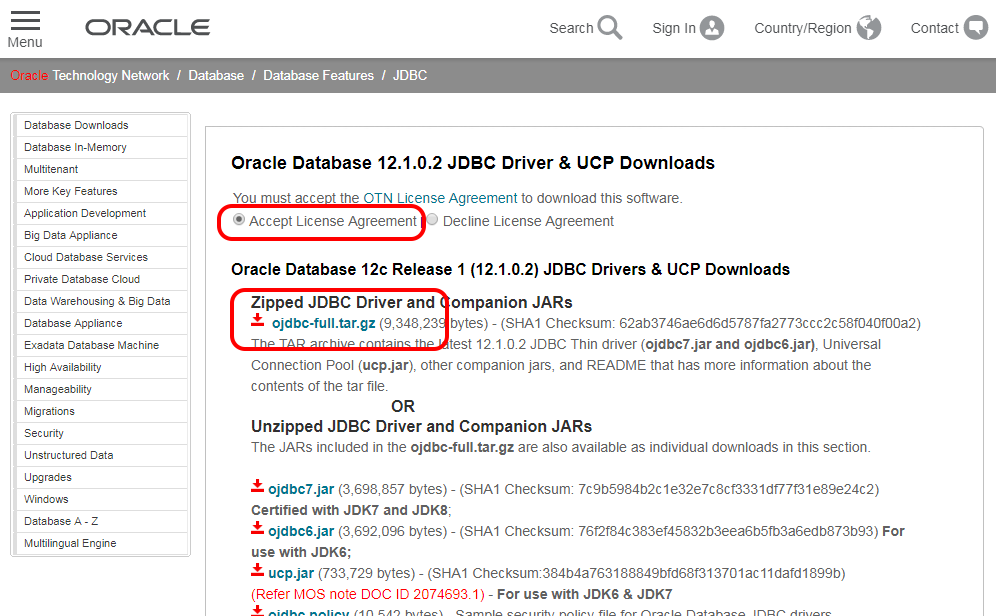This screenshot has width=996, height=616.
Task: Click the Search text label
Action: [571, 29]
